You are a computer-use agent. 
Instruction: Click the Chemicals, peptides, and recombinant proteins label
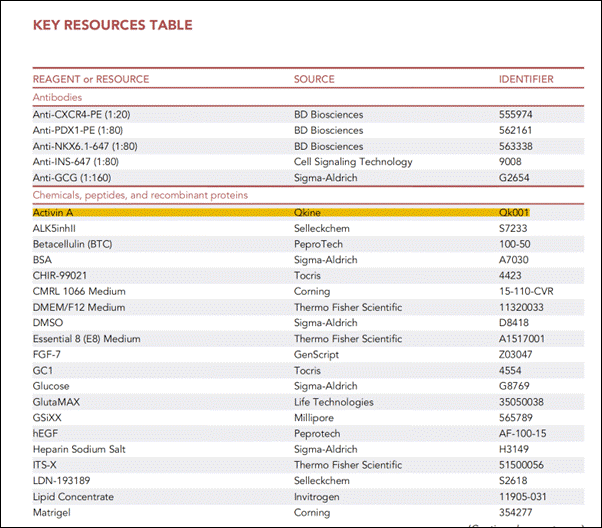pos(141,195)
